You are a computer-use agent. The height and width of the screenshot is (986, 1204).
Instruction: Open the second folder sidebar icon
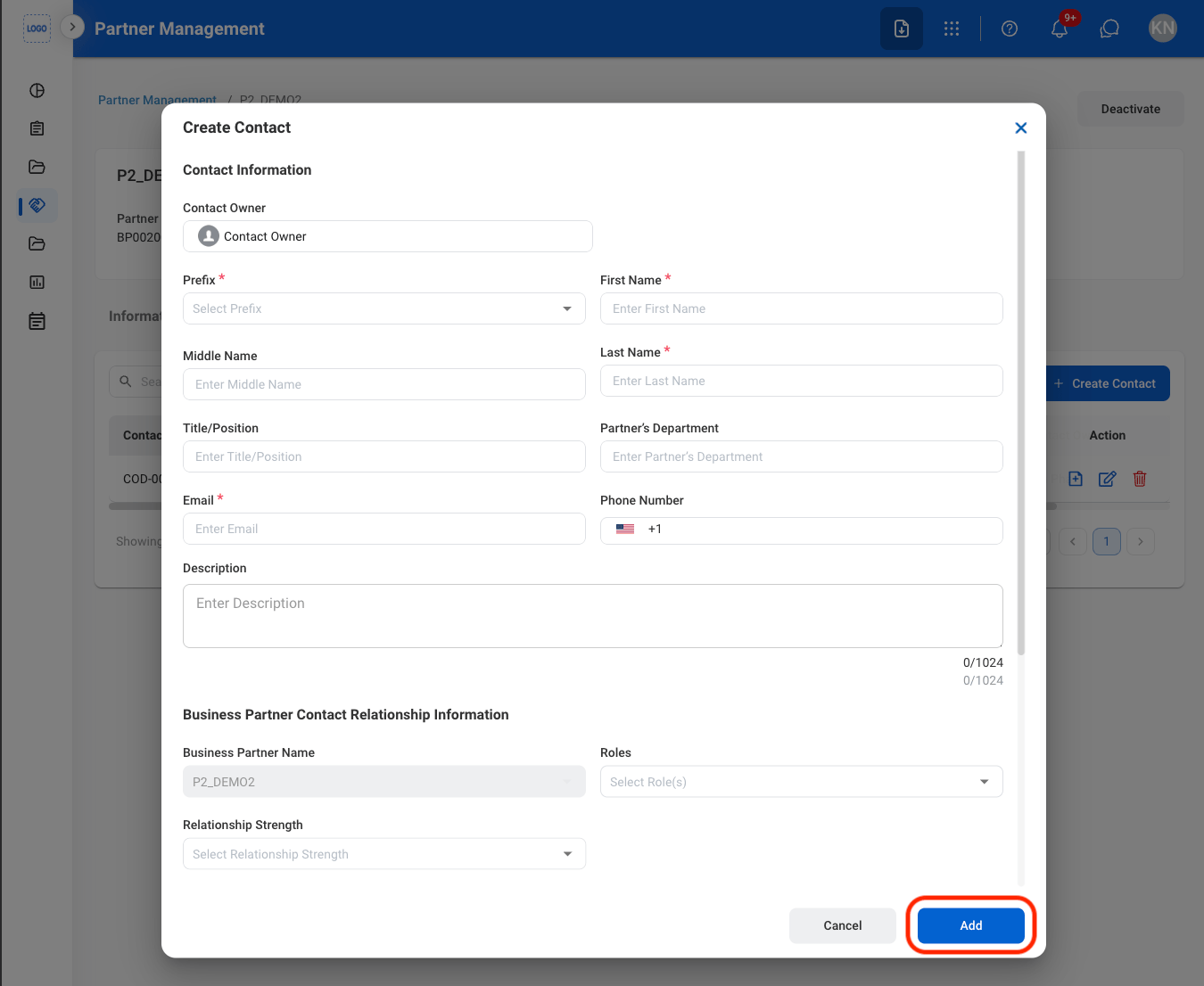pos(37,243)
